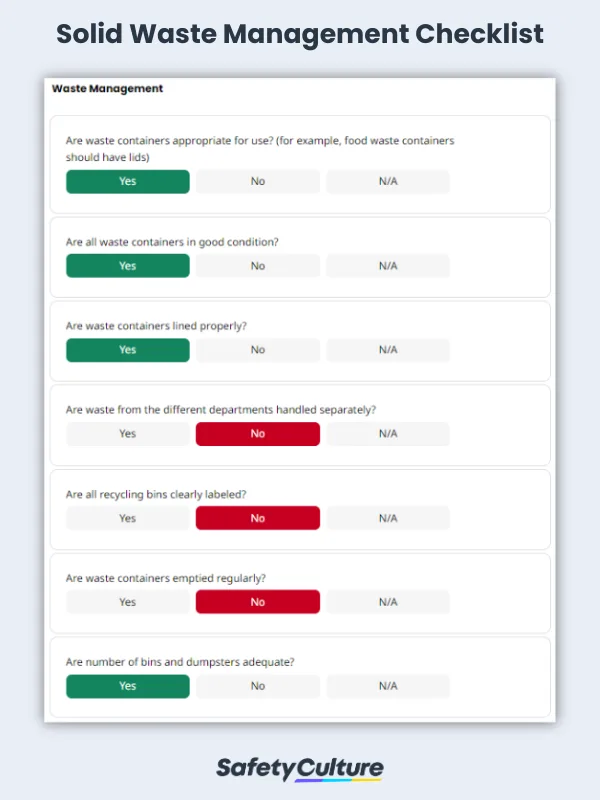Viewport: 600px width, 800px height.
Task: Click red No for recycling bins labeled
Action: (x=258, y=518)
